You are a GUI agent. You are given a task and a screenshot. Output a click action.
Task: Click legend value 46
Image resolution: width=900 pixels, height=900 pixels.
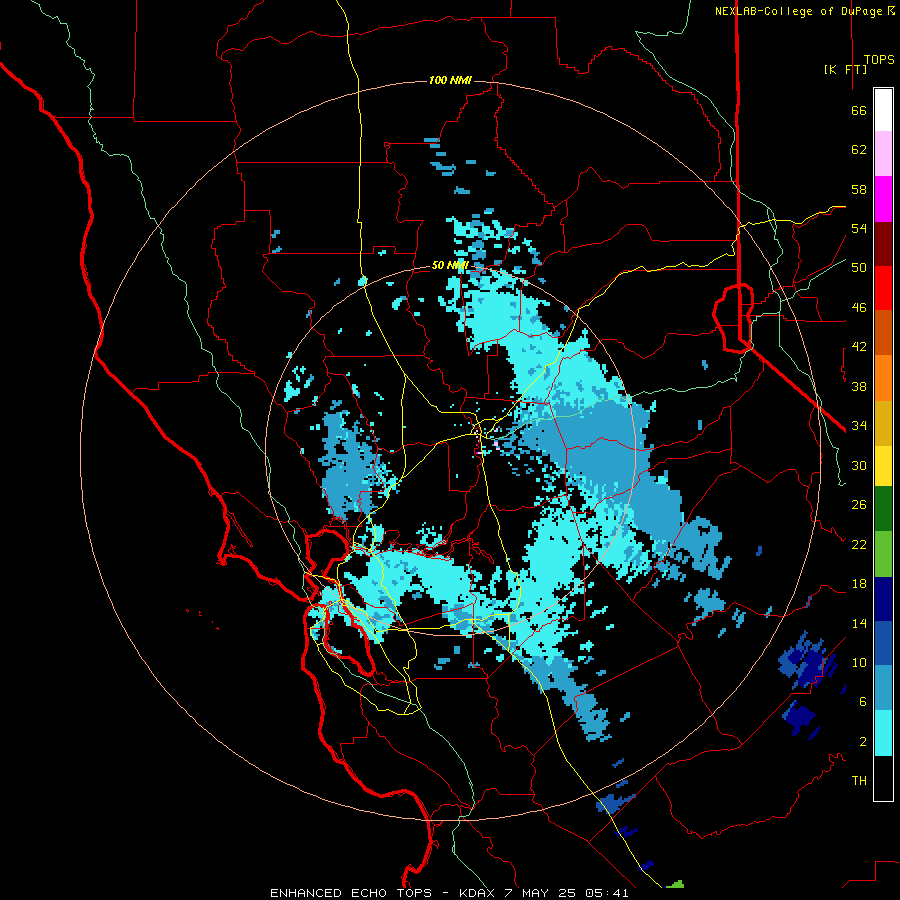(859, 308)
